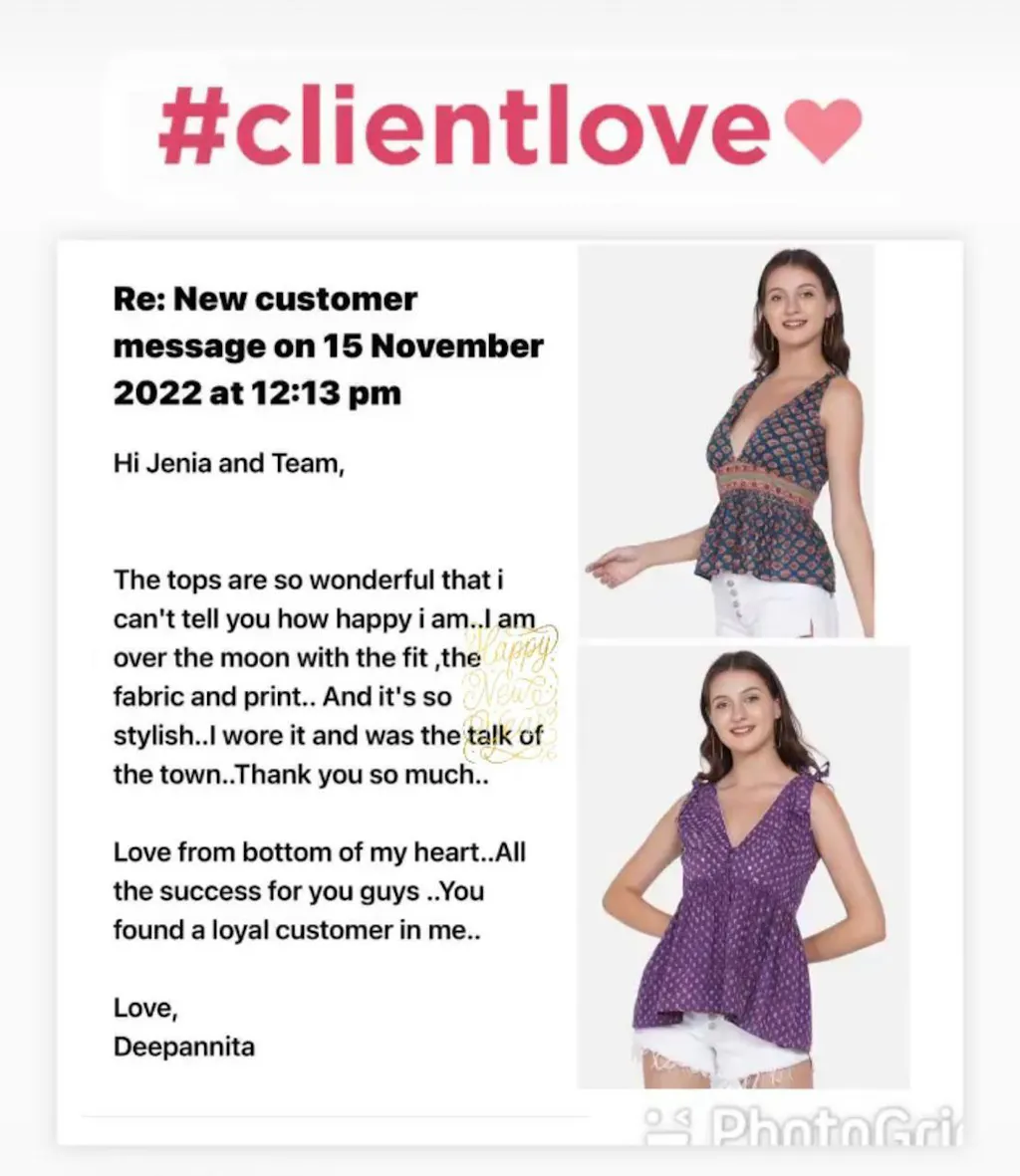Click the divider line below the message card
This screenshot has height=1176, width=1020.
click(x=335, y=1116)
